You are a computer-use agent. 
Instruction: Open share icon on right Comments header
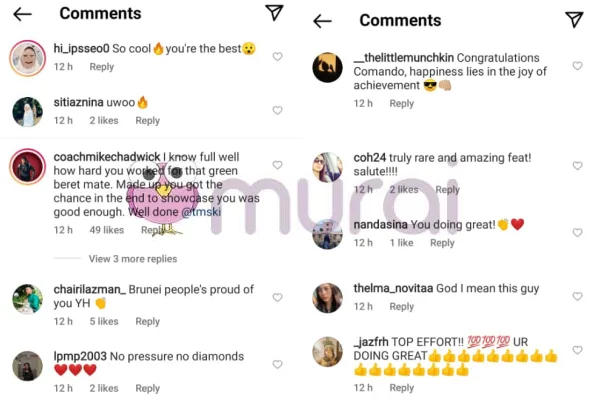[x=574, y=20]
